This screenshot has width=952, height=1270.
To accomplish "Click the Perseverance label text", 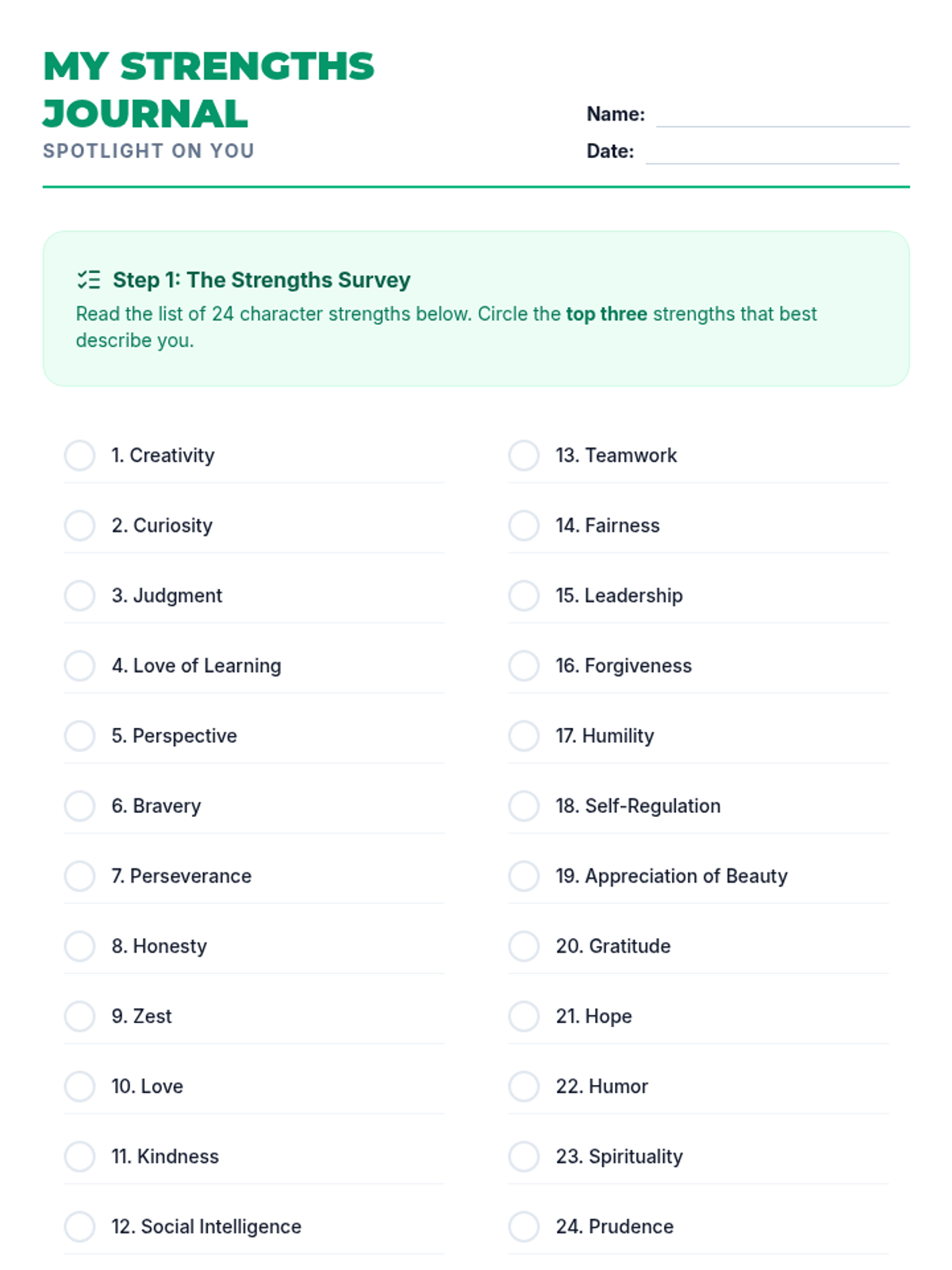I will click(x=182, y=876).
